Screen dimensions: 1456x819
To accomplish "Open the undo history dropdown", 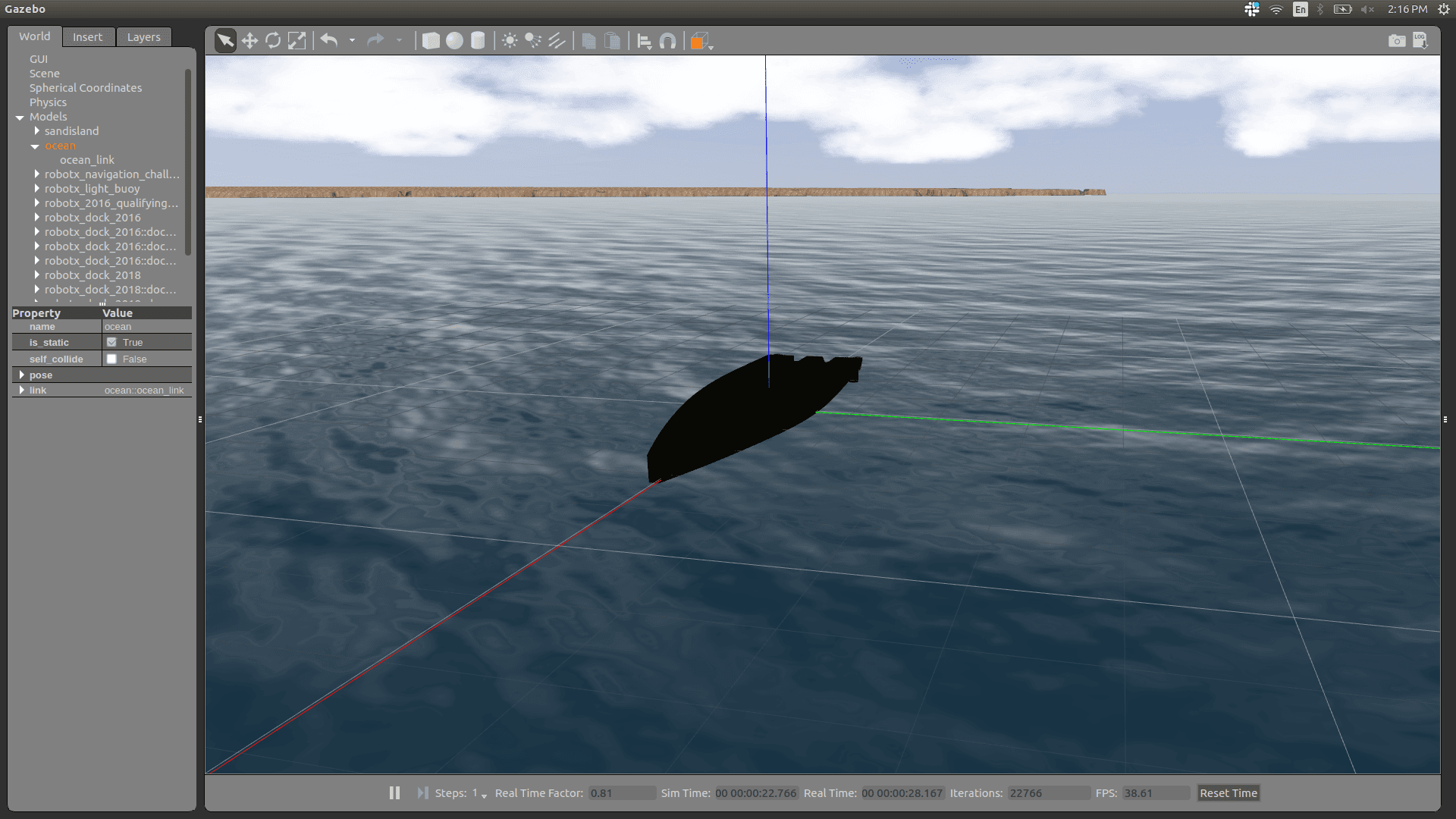I will tap(352, 41).
